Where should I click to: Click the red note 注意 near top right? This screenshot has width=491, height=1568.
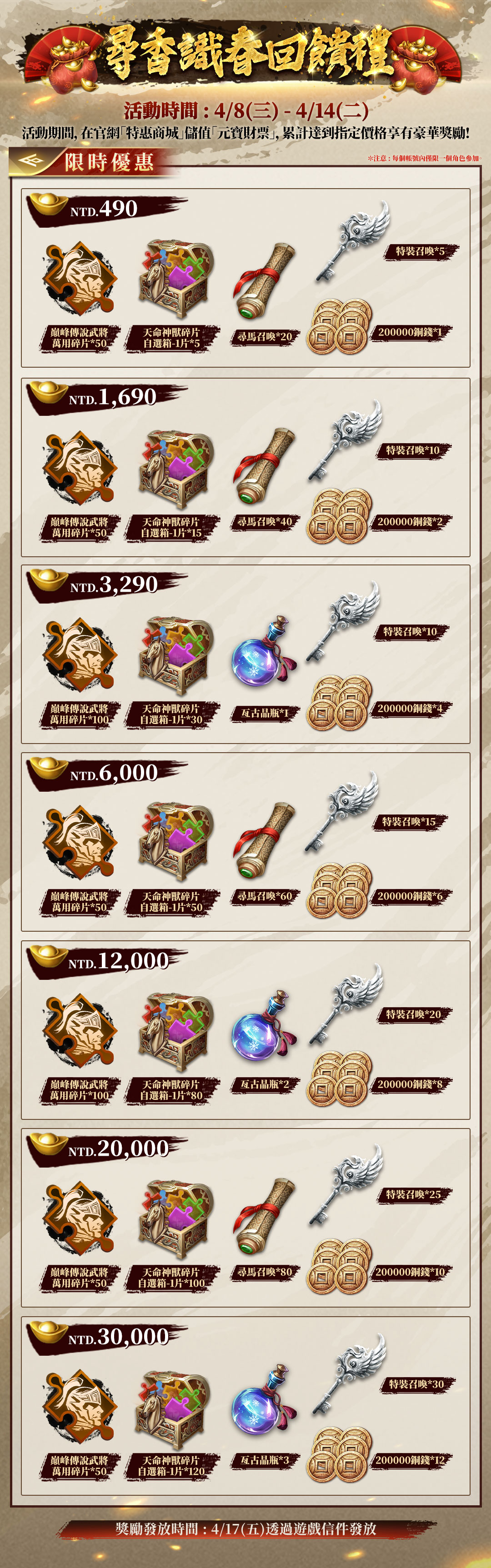pyautogui.click(x=423, y=158)
